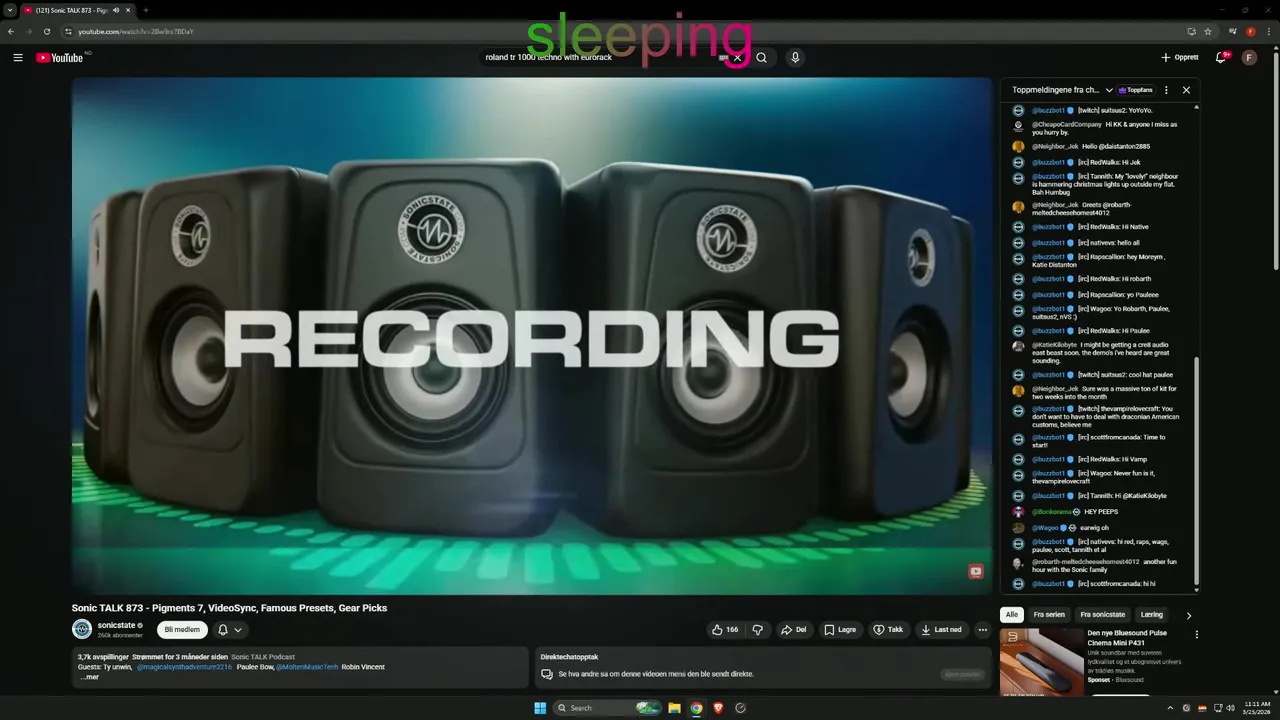The height and width of the screenshot is (720, 1280).
Task: Click the video player RECORDING frame
Action: coord(531,336)
